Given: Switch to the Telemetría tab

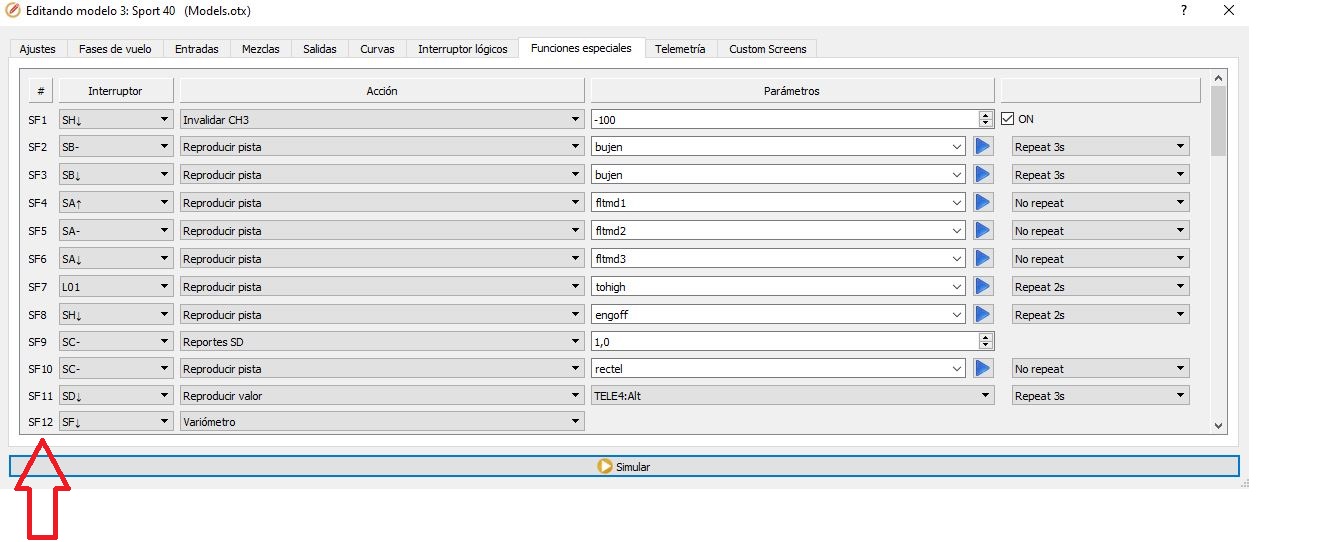Looking at the screenshot, I should click(680, 49).
